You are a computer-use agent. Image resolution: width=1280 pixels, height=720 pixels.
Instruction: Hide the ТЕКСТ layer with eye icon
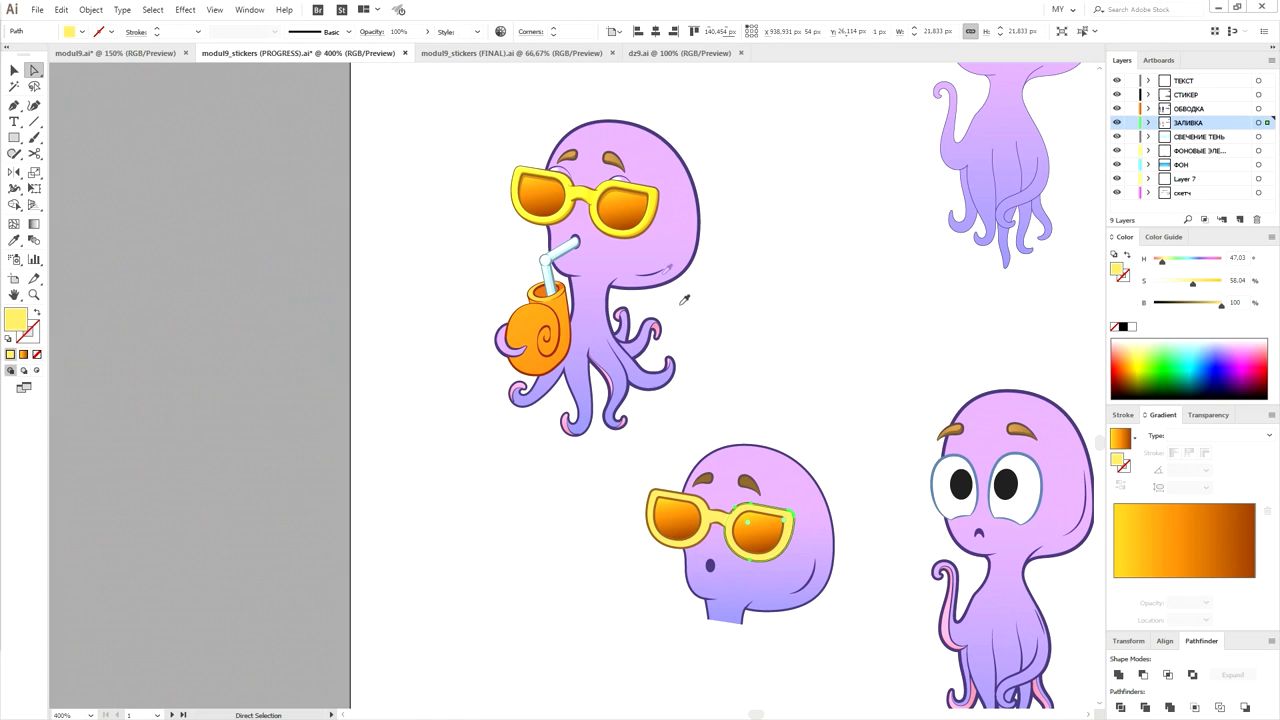pyautogui.click(x=1117, y=81)
